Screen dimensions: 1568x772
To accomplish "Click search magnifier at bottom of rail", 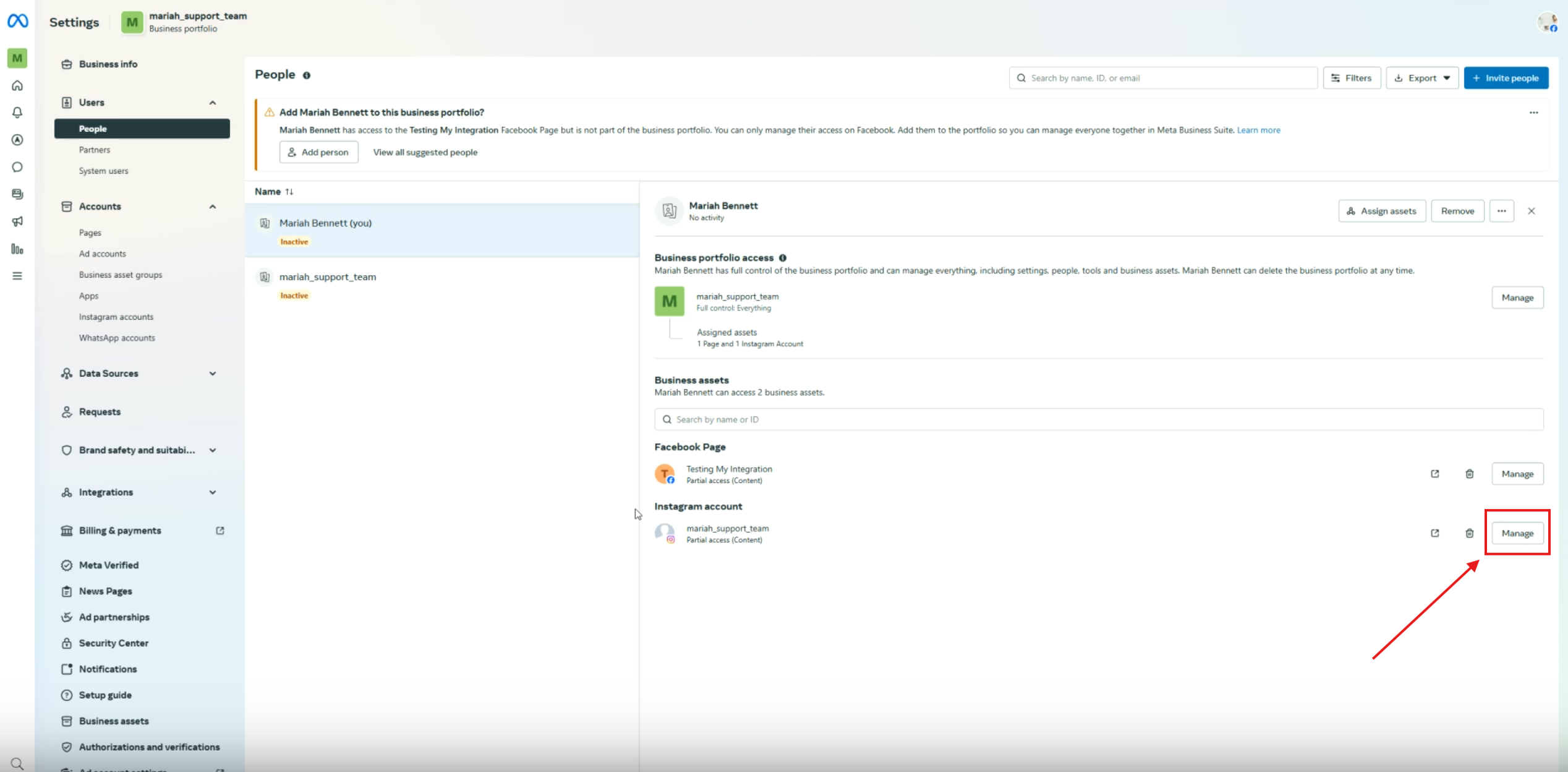I will tap(17, 764).
